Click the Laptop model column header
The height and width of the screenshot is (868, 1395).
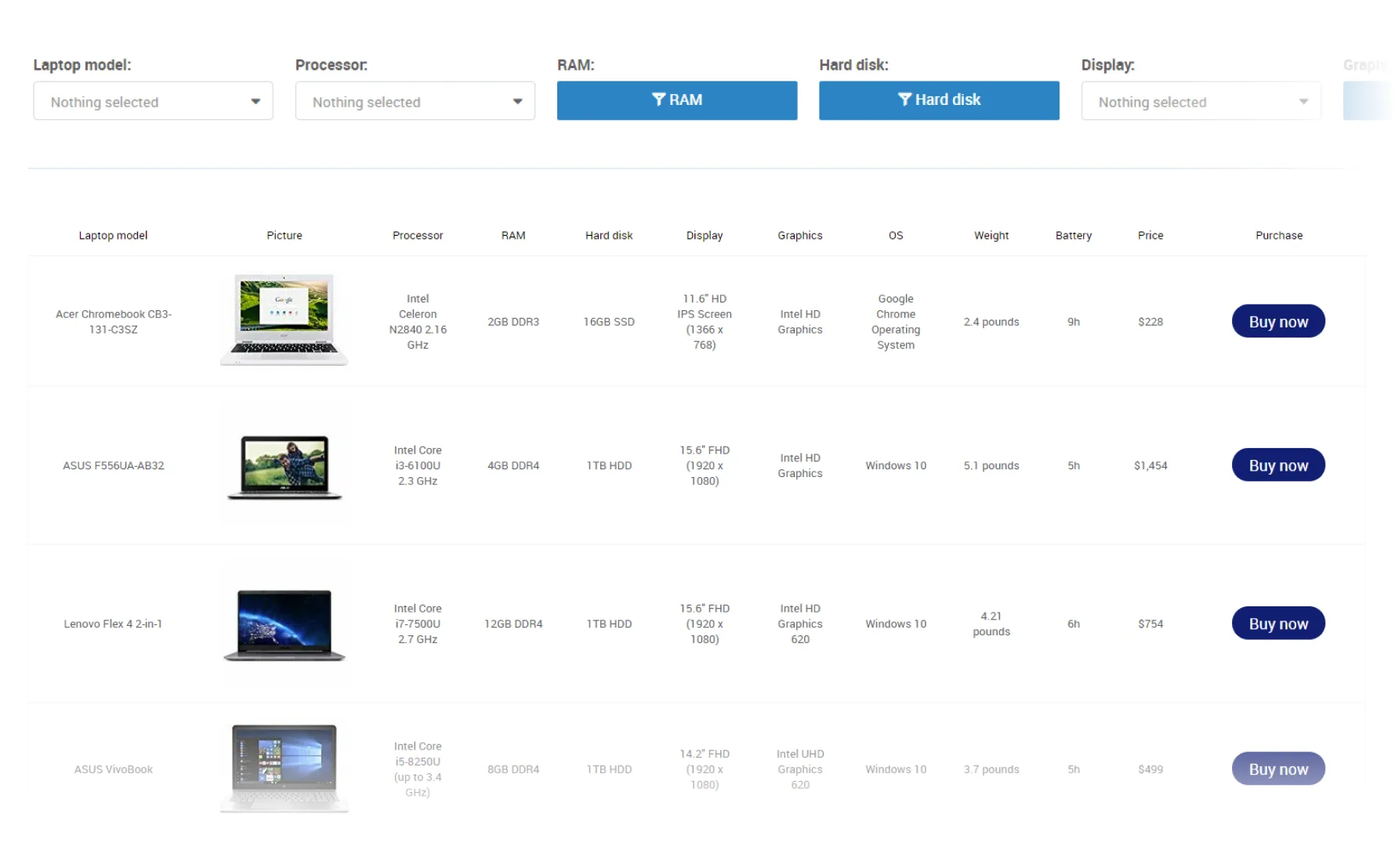(113, 235)
